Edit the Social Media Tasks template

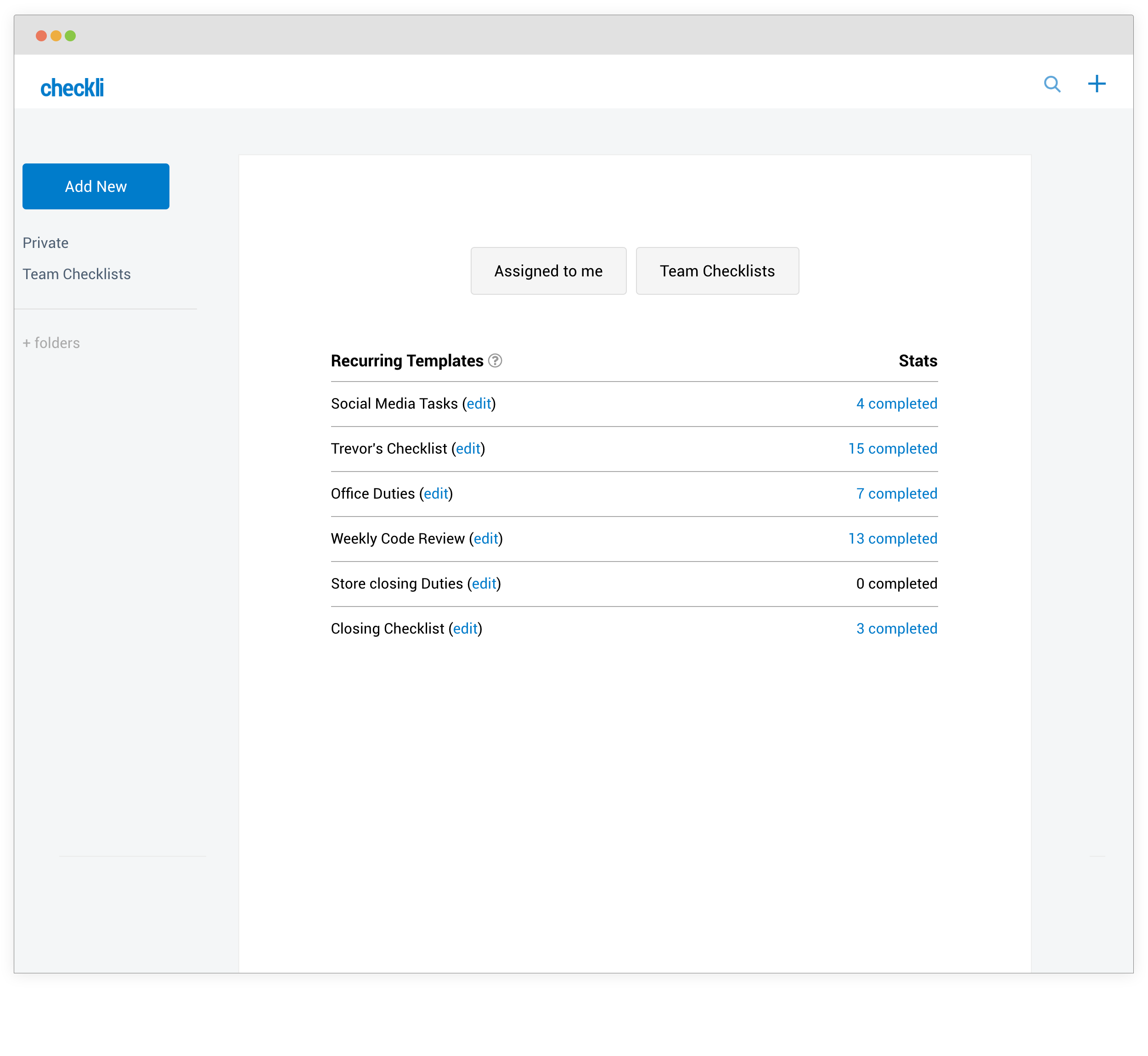point(479,404)
